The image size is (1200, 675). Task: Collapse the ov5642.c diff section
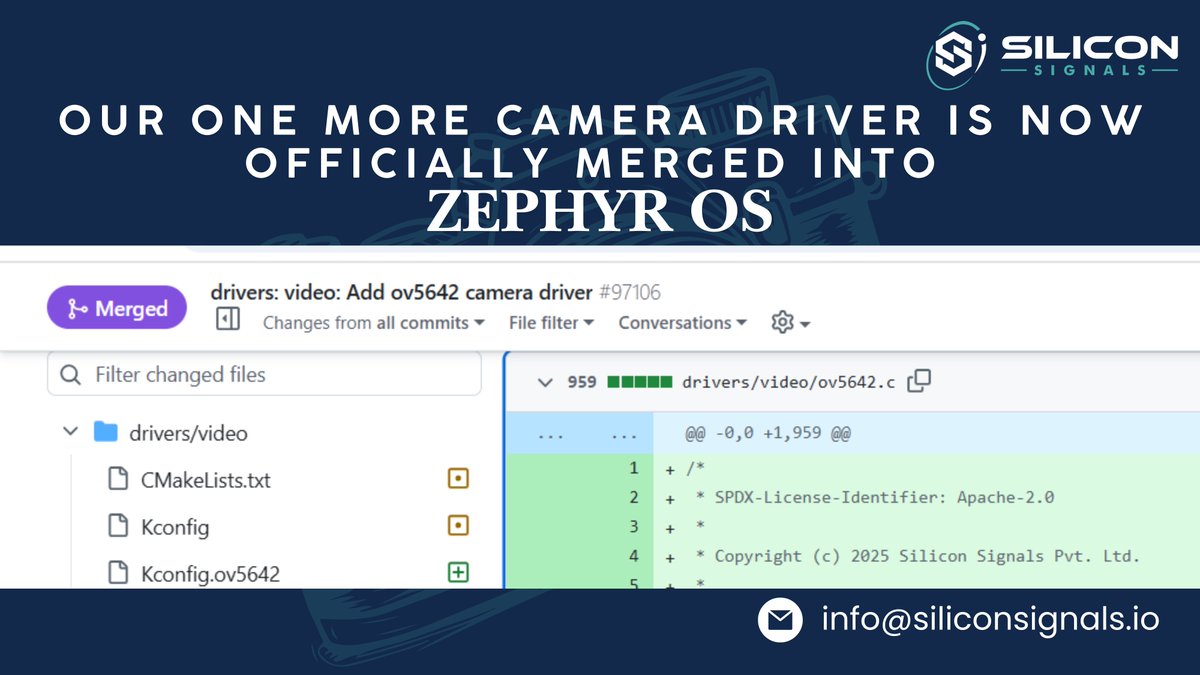click(546, 381)
